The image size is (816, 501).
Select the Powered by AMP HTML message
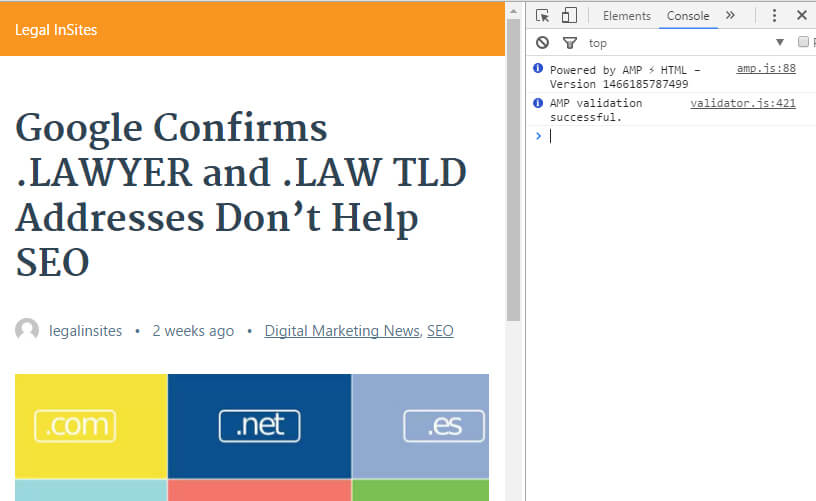(x=624, y=77)
